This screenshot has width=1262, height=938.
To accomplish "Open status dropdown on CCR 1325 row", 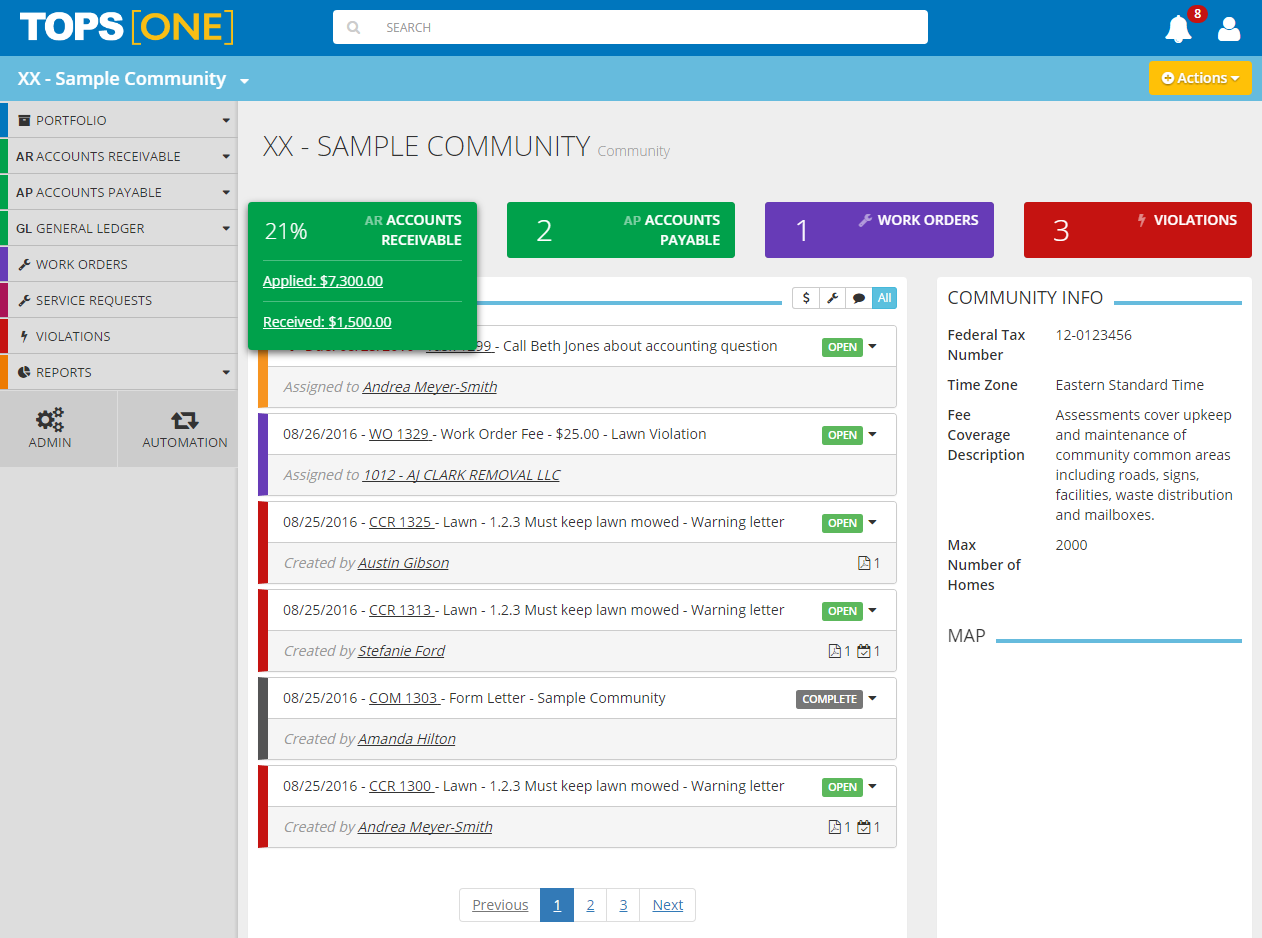I will click(872, 523).
